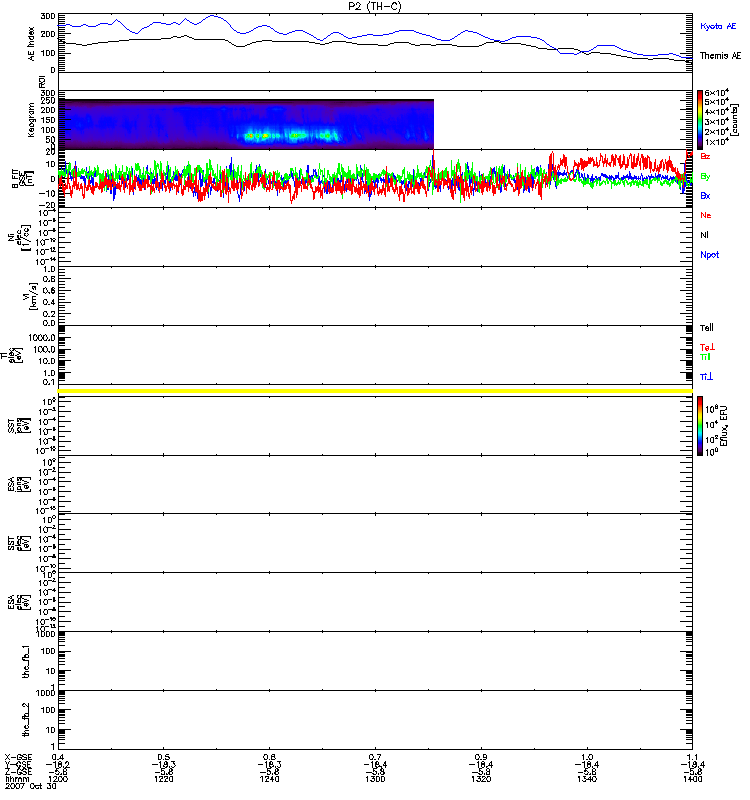This screenshot has width=750, height=800.
Task: Click the "6×10⁴" color bar tick label
Action: click(x=716, y=93)
